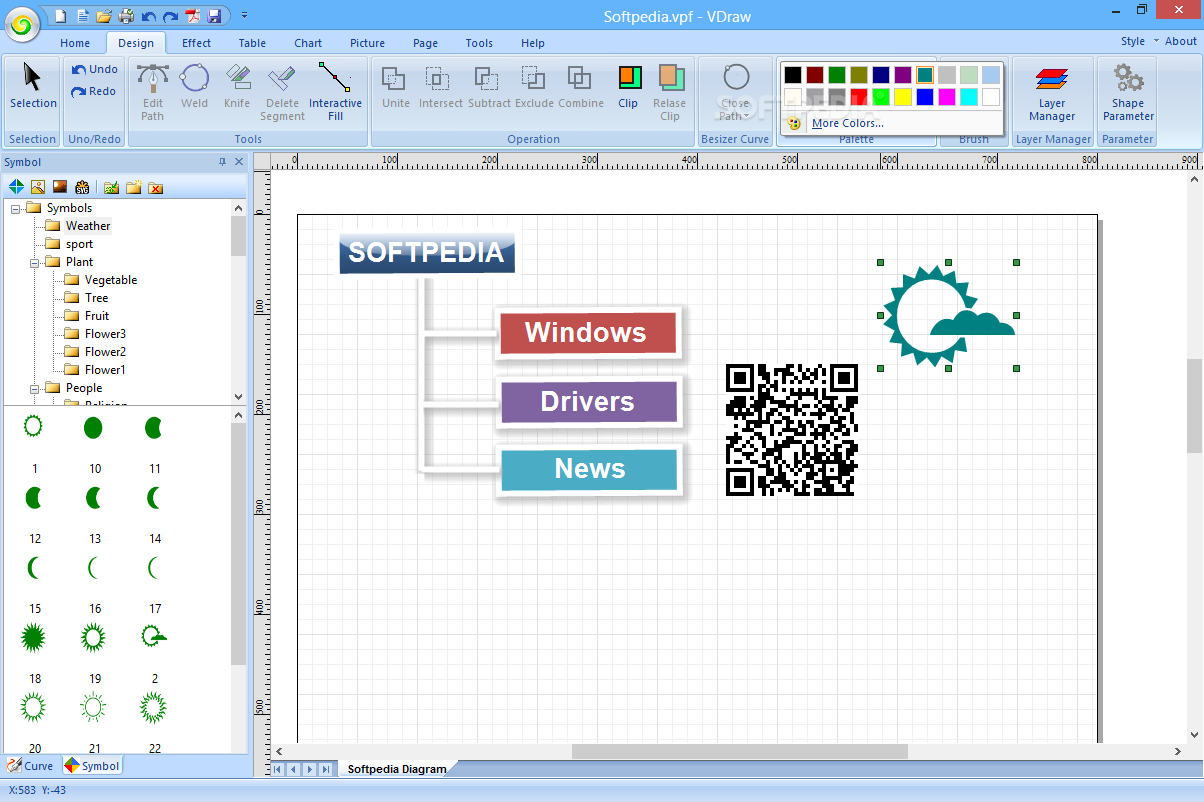
Task: Open the Shape Parameter gears icon
Action: click(x=1128, y=92)
